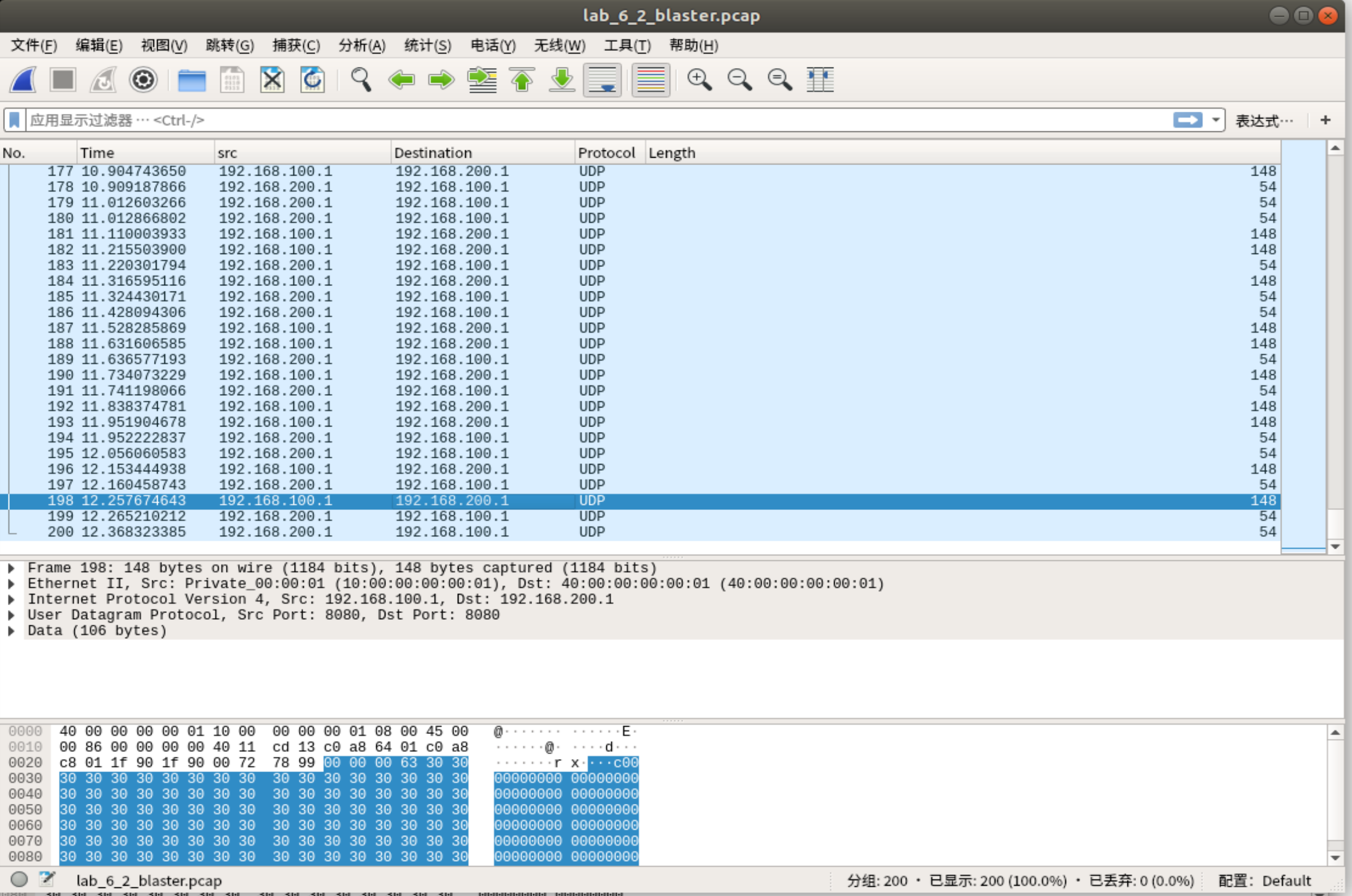Sort by the No. column header
The width and height of the screenshot is (1352, 896).
point(38,152)
